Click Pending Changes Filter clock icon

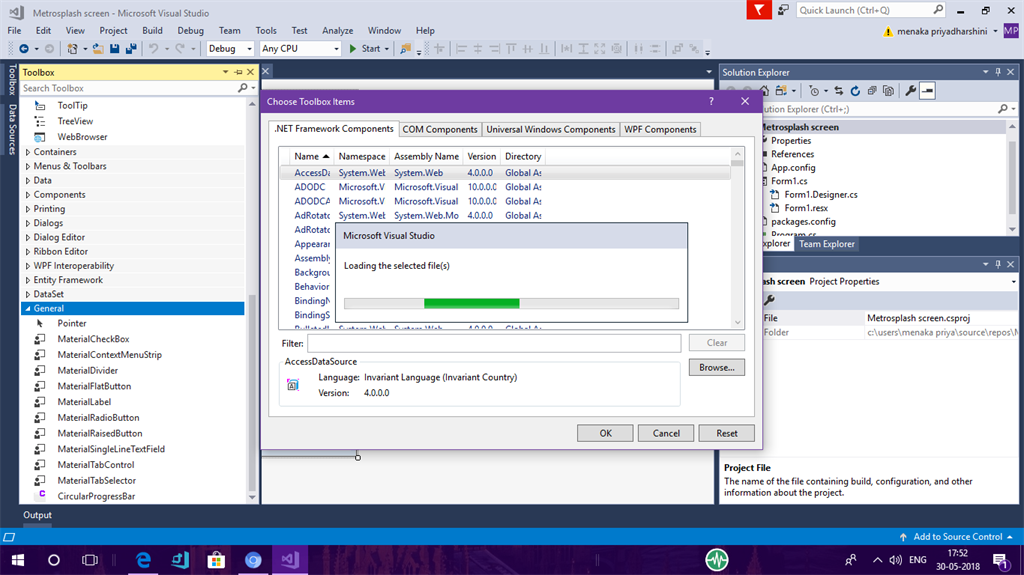pyautogui.click(x=814, y=91)
